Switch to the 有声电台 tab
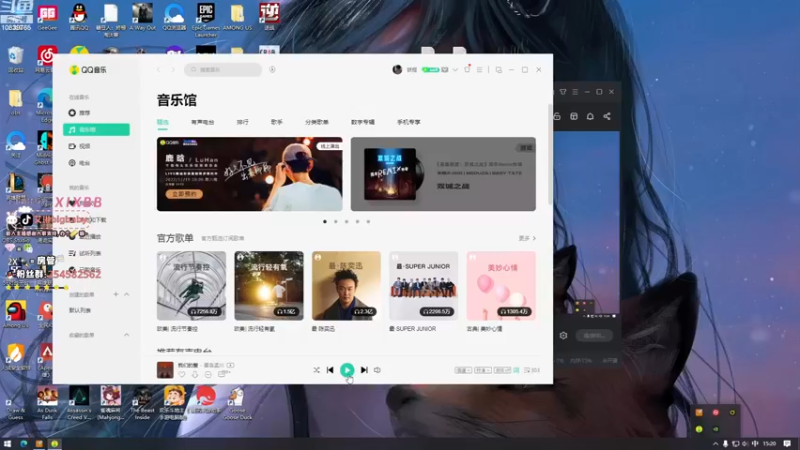 (x=203, y=122)
